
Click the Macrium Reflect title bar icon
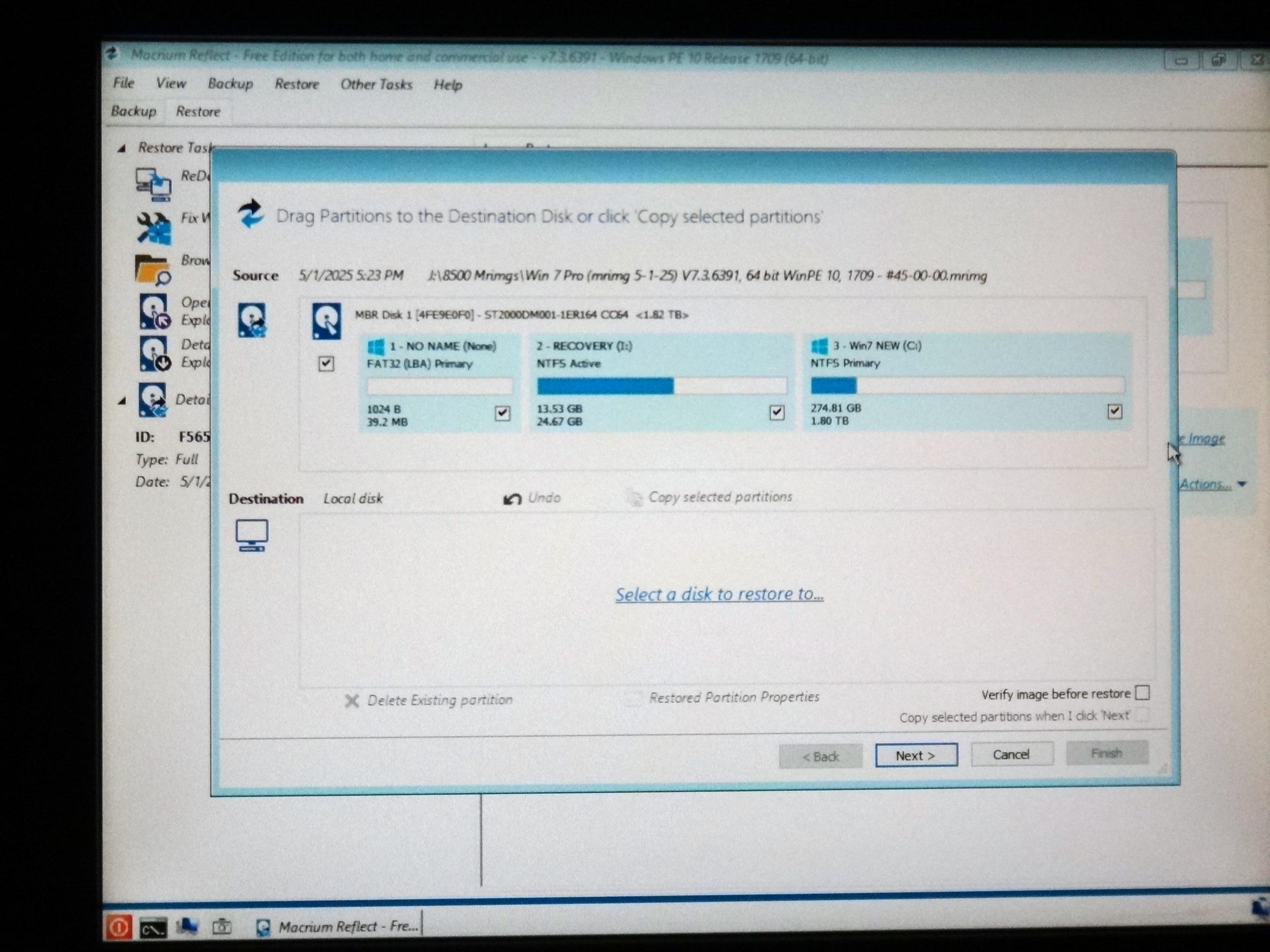[x=112, y=54]
